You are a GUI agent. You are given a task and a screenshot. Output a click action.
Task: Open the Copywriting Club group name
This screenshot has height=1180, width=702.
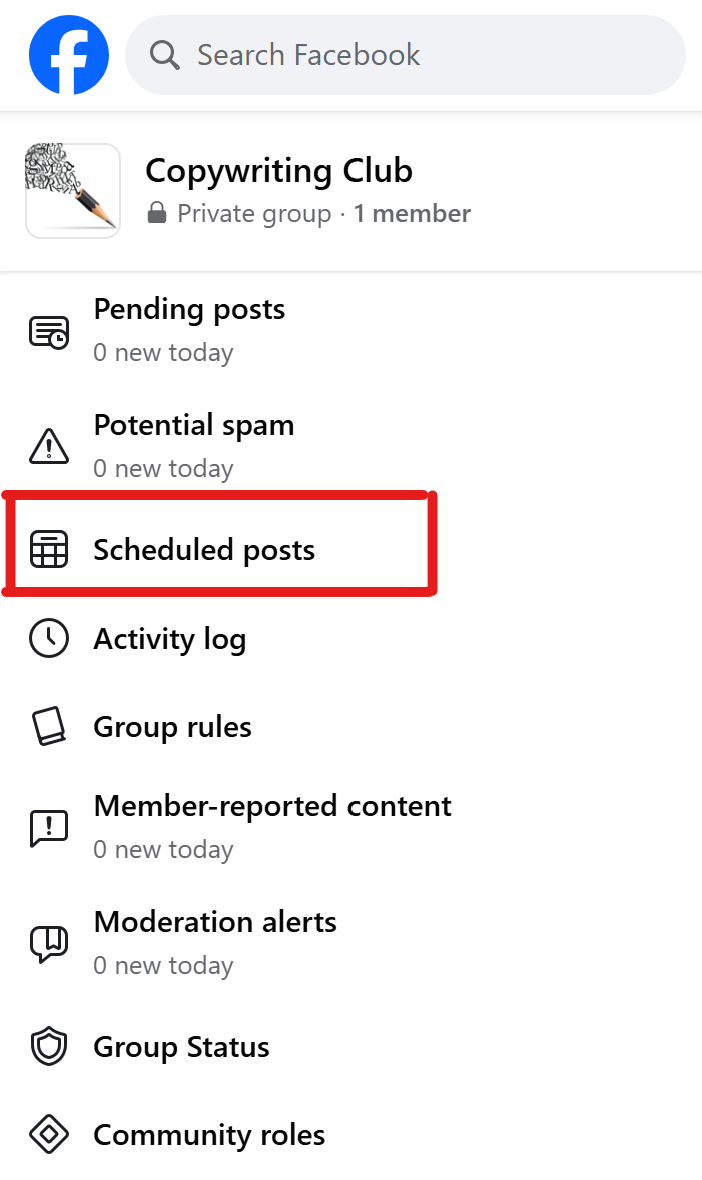[279, 171]
